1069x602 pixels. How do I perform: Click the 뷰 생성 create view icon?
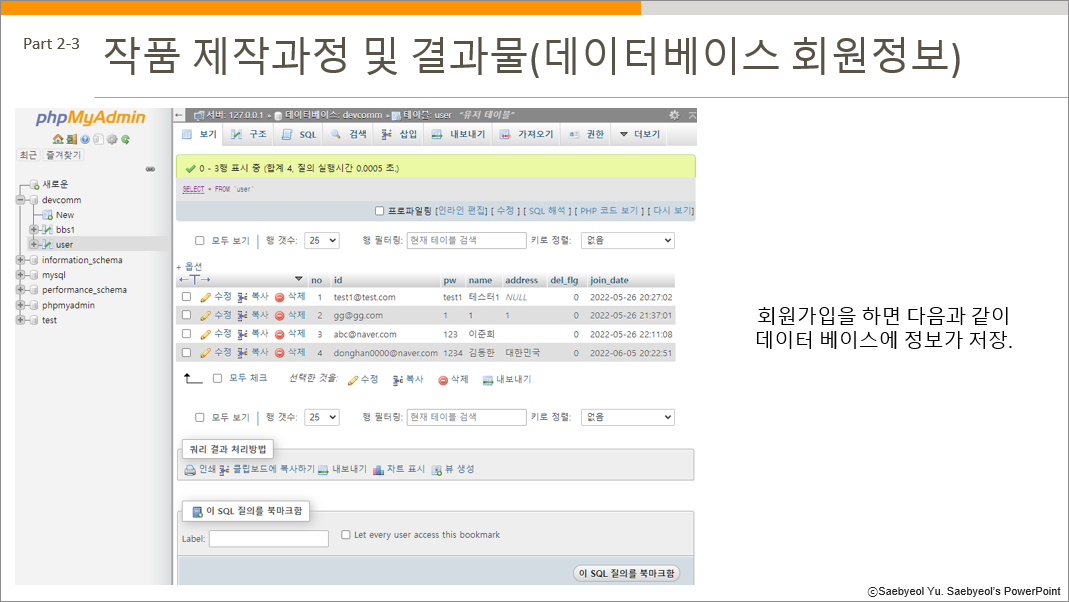436,470
